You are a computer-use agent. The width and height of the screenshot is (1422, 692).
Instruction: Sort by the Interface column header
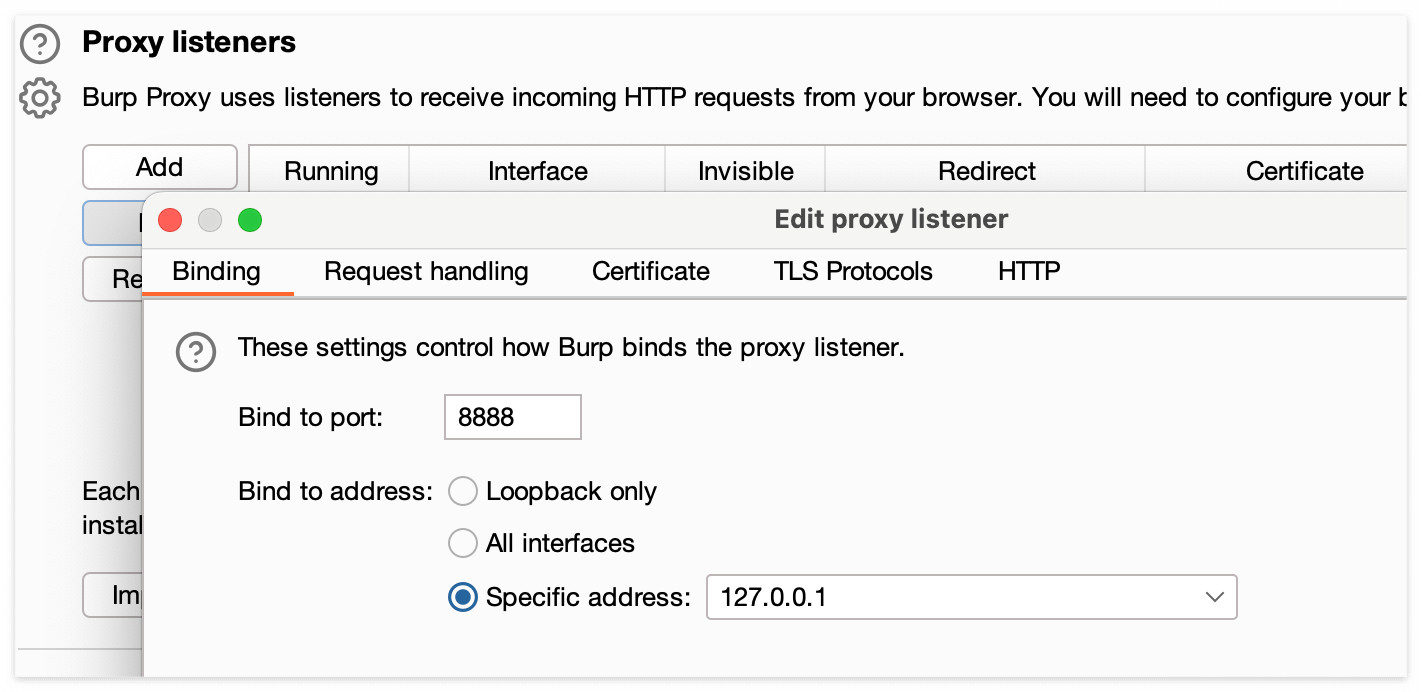pos(538,171)
